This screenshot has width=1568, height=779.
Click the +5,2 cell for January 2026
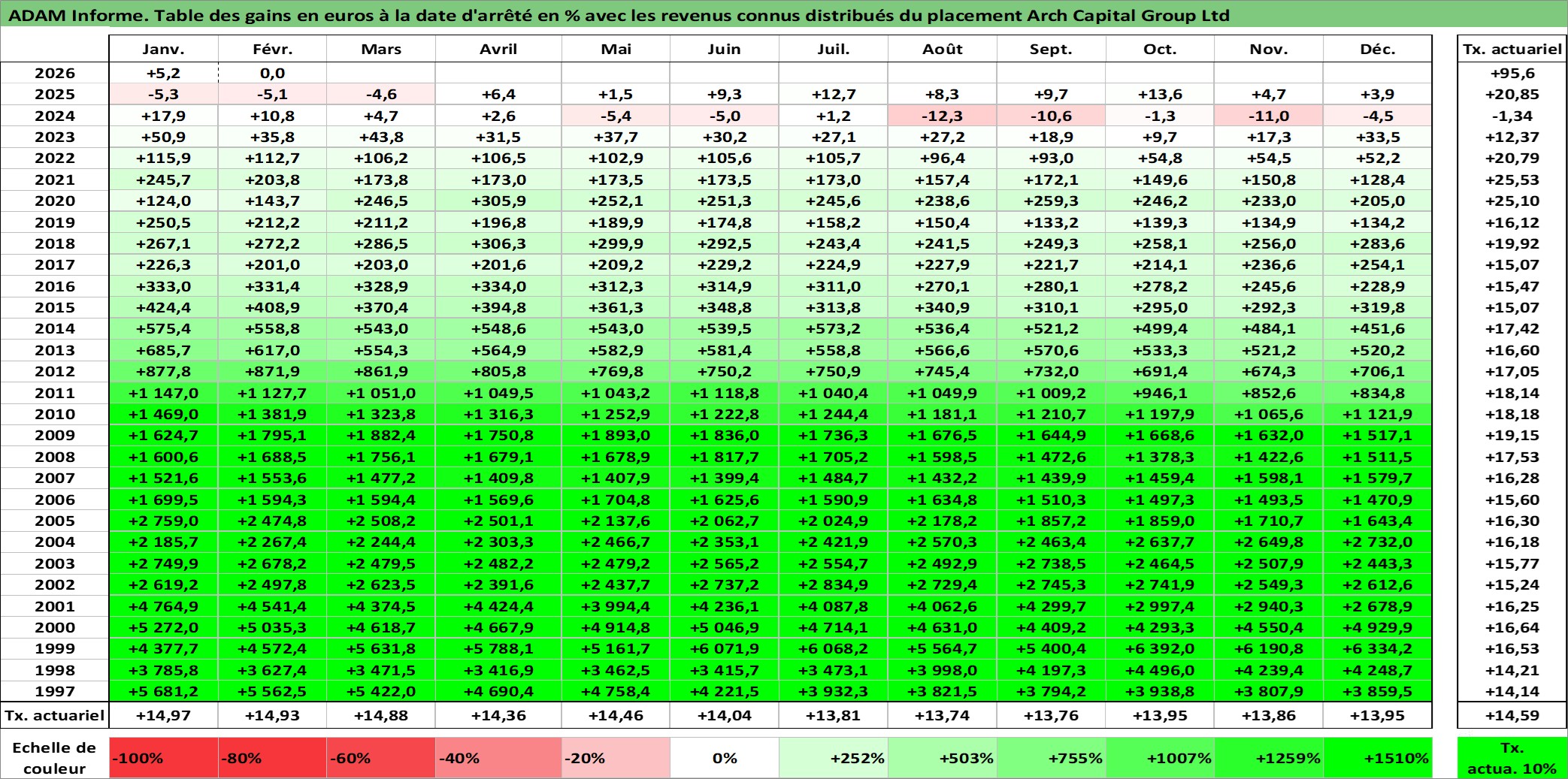point(164,73)
